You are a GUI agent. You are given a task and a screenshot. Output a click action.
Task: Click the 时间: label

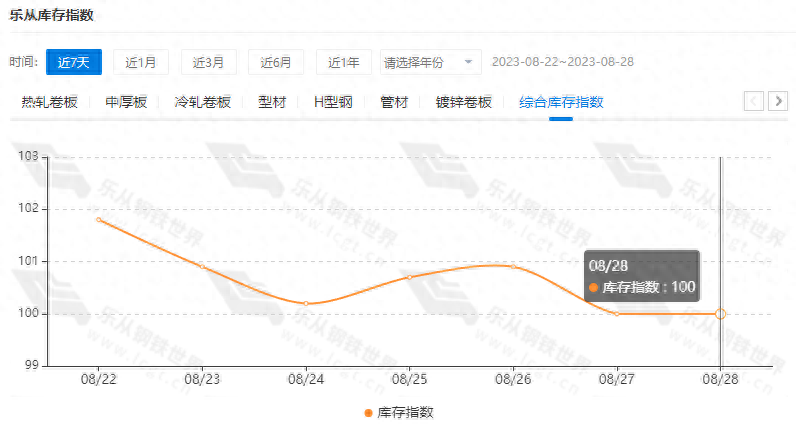[23, 62]
